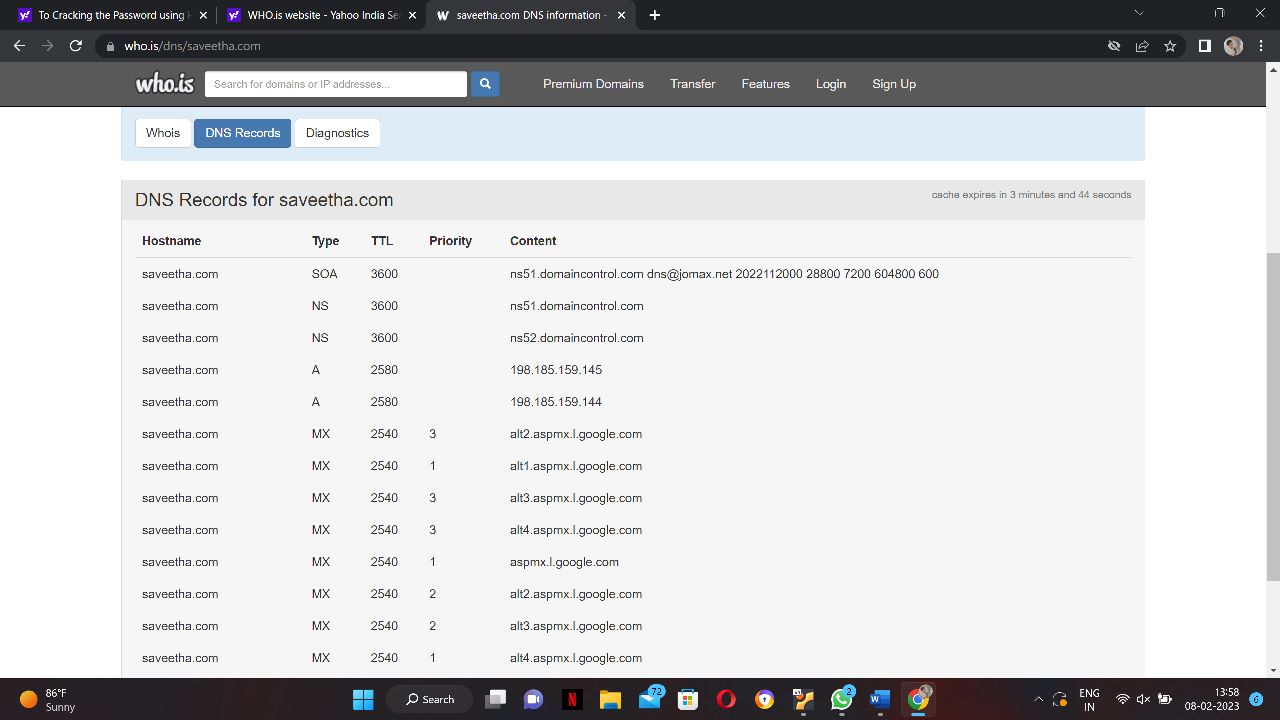Bookmark this page using the star icon
The height and width of the screenshot is (720, 1280).
[1170, 45]
